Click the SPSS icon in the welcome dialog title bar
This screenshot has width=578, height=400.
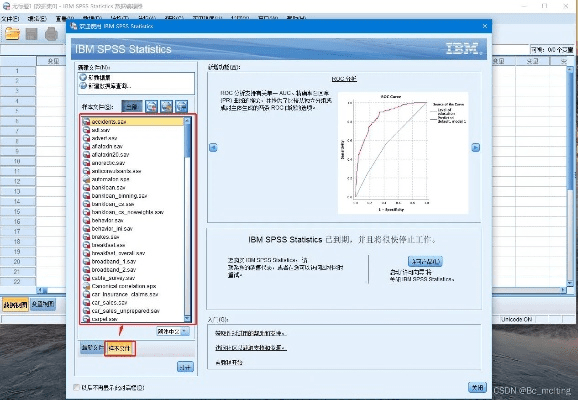pyautogui.click(x=73, y=26)
